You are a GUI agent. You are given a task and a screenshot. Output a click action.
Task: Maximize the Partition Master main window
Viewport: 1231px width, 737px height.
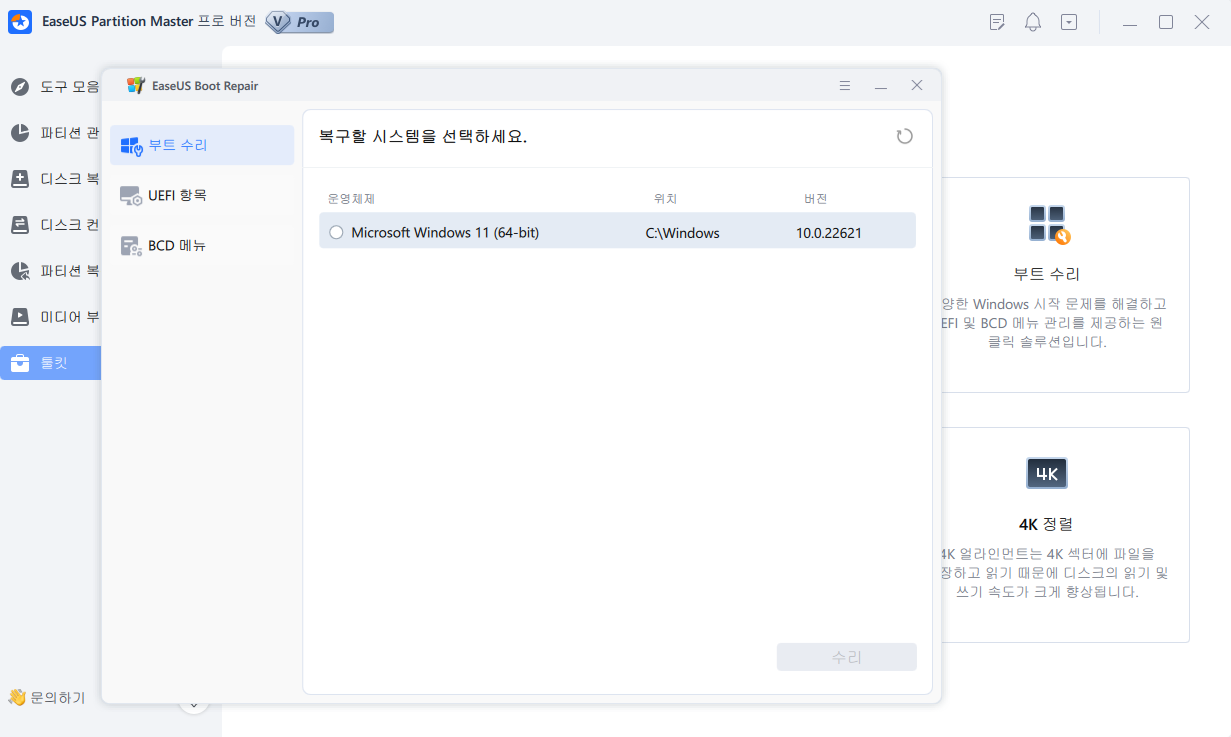tap(1166, 22)
